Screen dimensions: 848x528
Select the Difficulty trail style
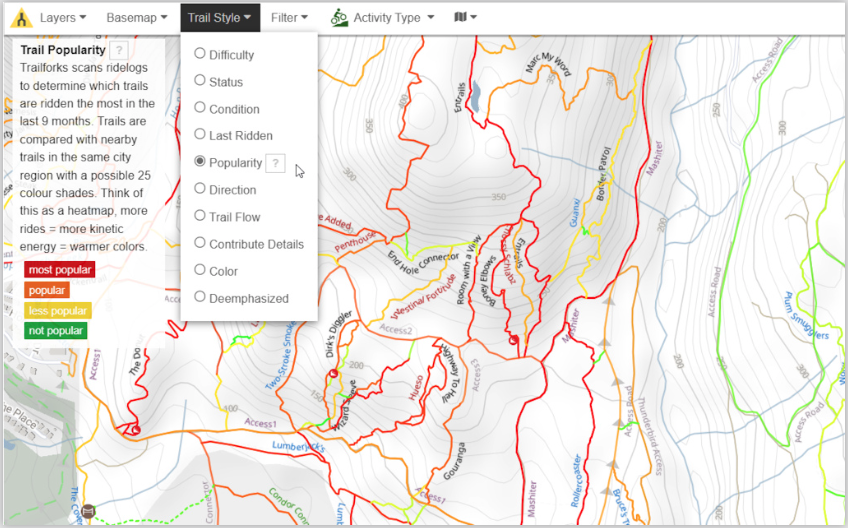coord(224,55)
